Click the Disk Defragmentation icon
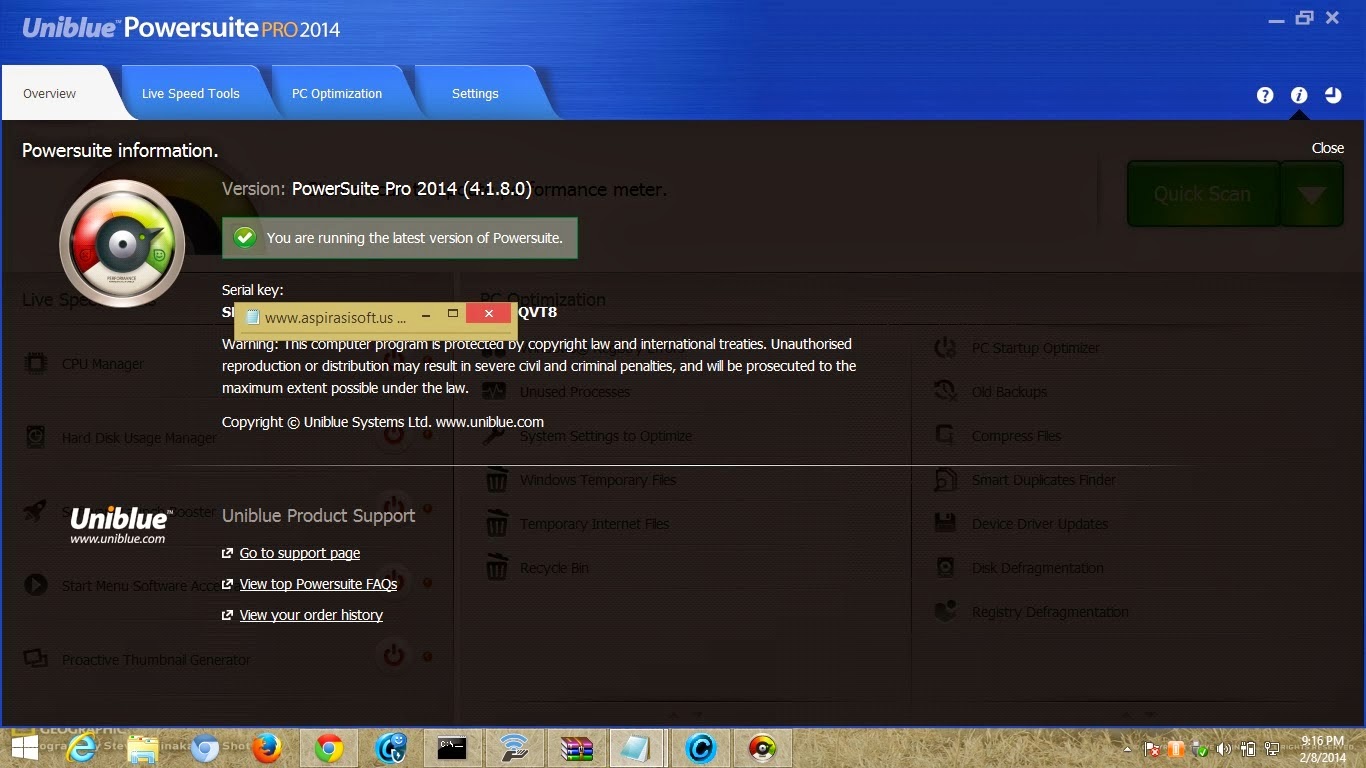The height and width of the screenshot is (768, 1366). pyautogui.click(x=945, y=567)
